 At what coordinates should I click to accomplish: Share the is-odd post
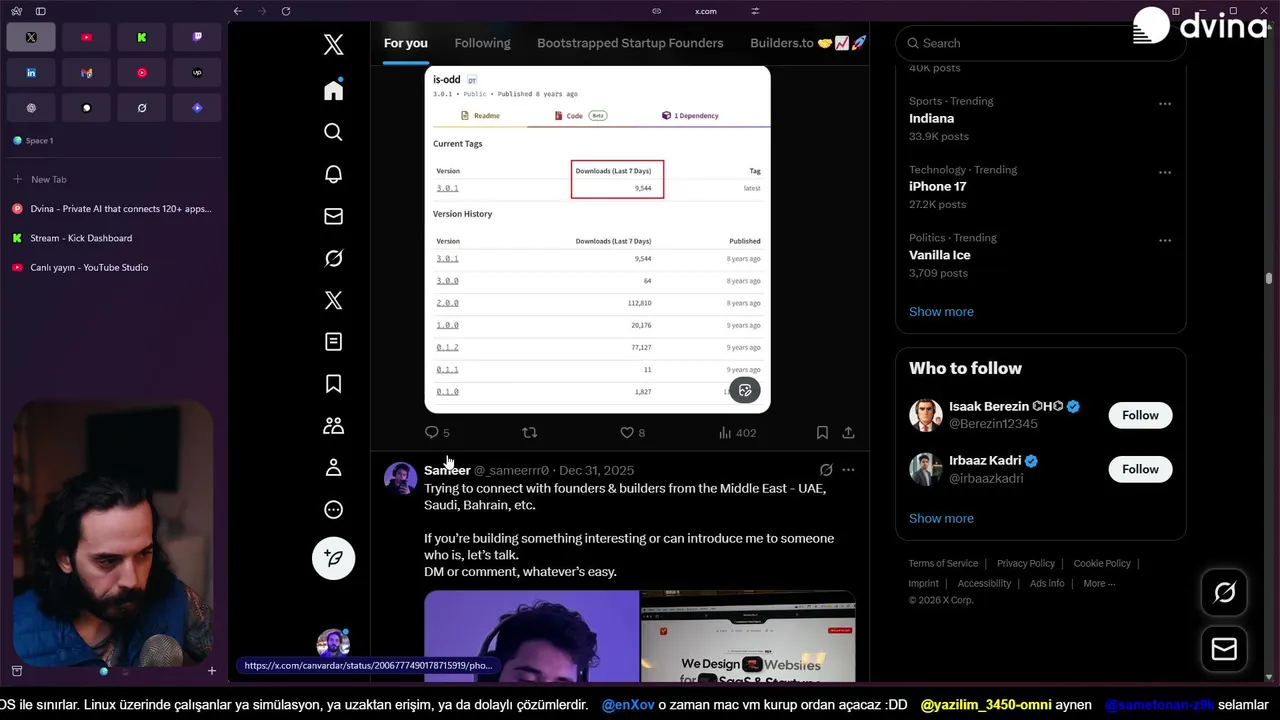tap(848, 432)
